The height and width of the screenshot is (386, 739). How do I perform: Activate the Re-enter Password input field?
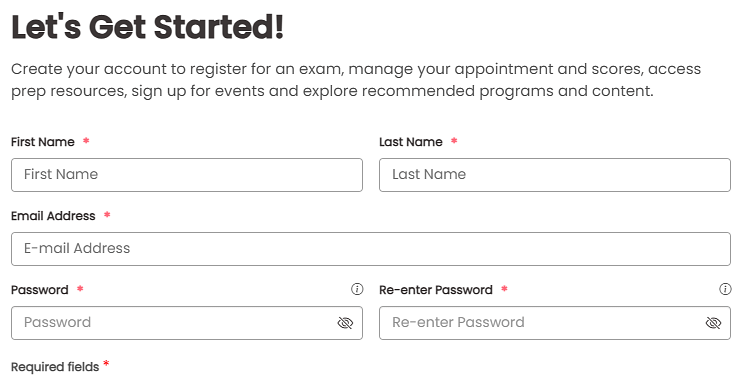tap(555, 323)
